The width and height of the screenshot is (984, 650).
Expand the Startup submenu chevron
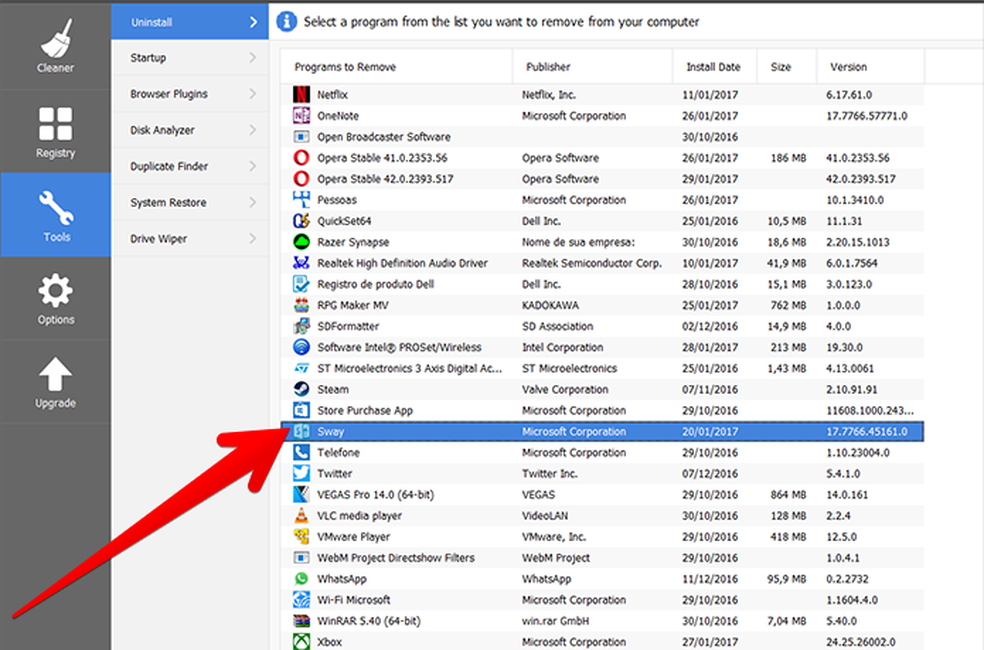point(252,58)
